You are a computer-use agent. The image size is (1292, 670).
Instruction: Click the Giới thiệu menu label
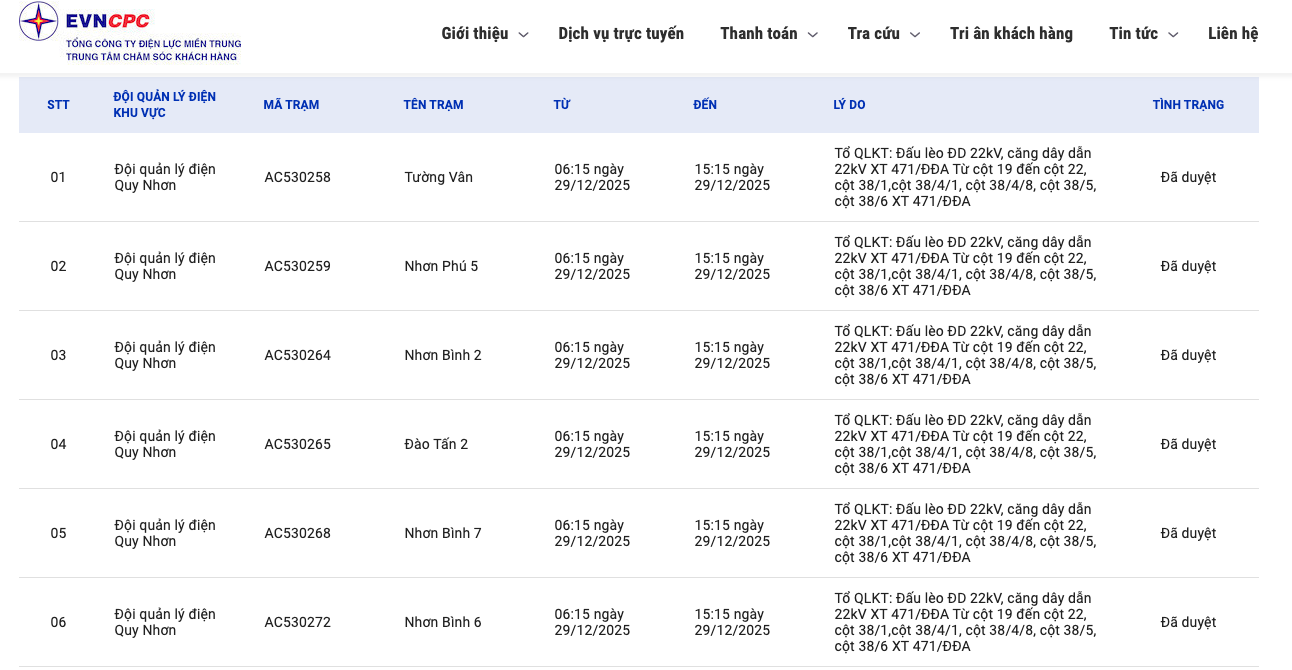[475, 34]
